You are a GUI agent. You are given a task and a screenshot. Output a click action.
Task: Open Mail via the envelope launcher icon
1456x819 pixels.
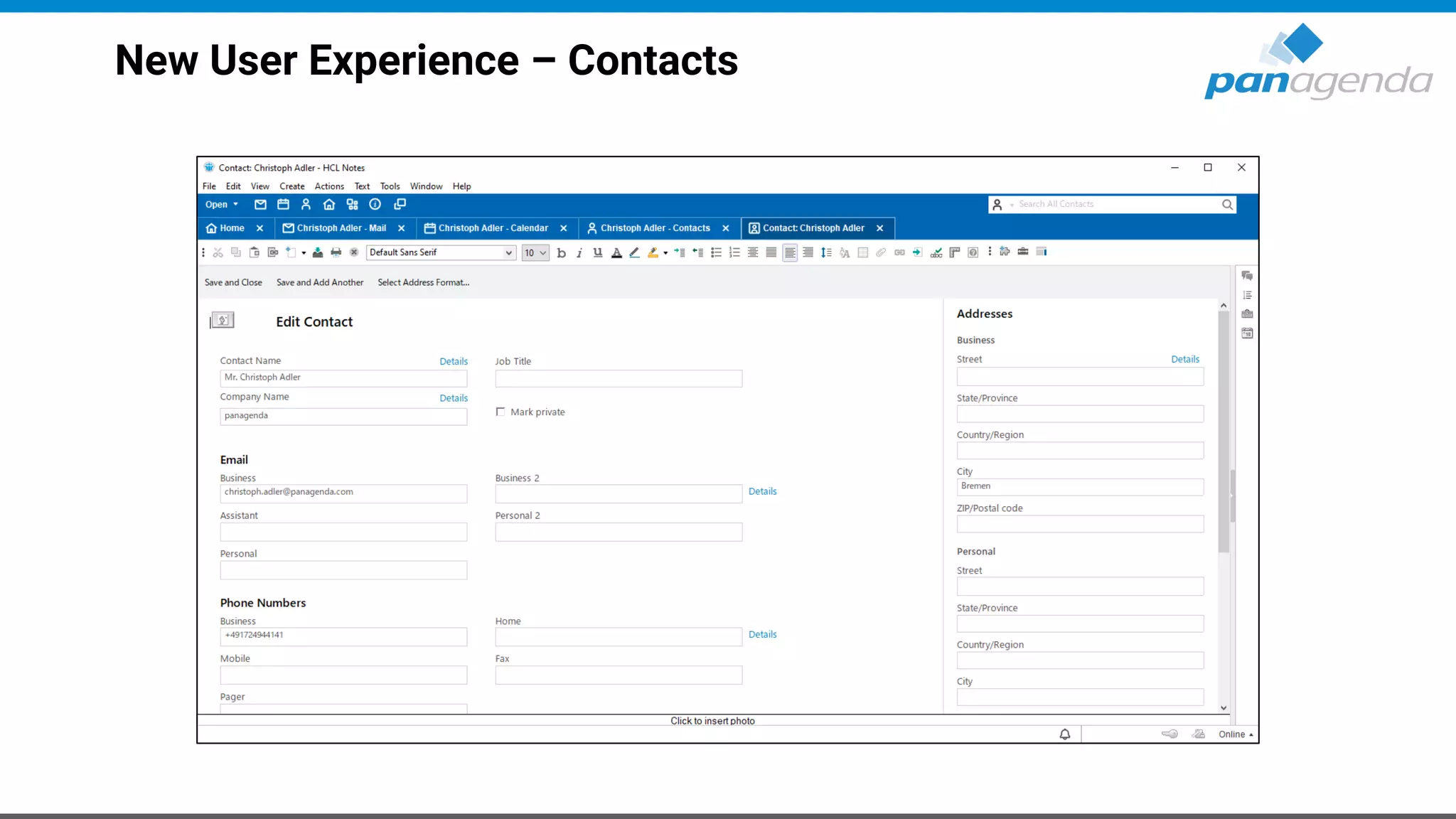point(260,205)
